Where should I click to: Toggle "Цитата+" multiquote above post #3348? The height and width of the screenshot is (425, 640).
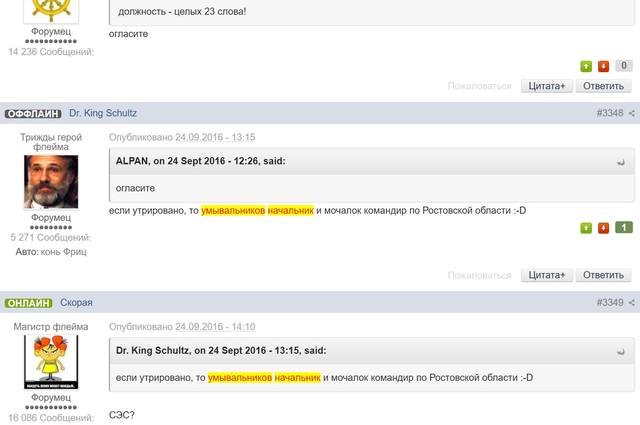pos(547,86)
